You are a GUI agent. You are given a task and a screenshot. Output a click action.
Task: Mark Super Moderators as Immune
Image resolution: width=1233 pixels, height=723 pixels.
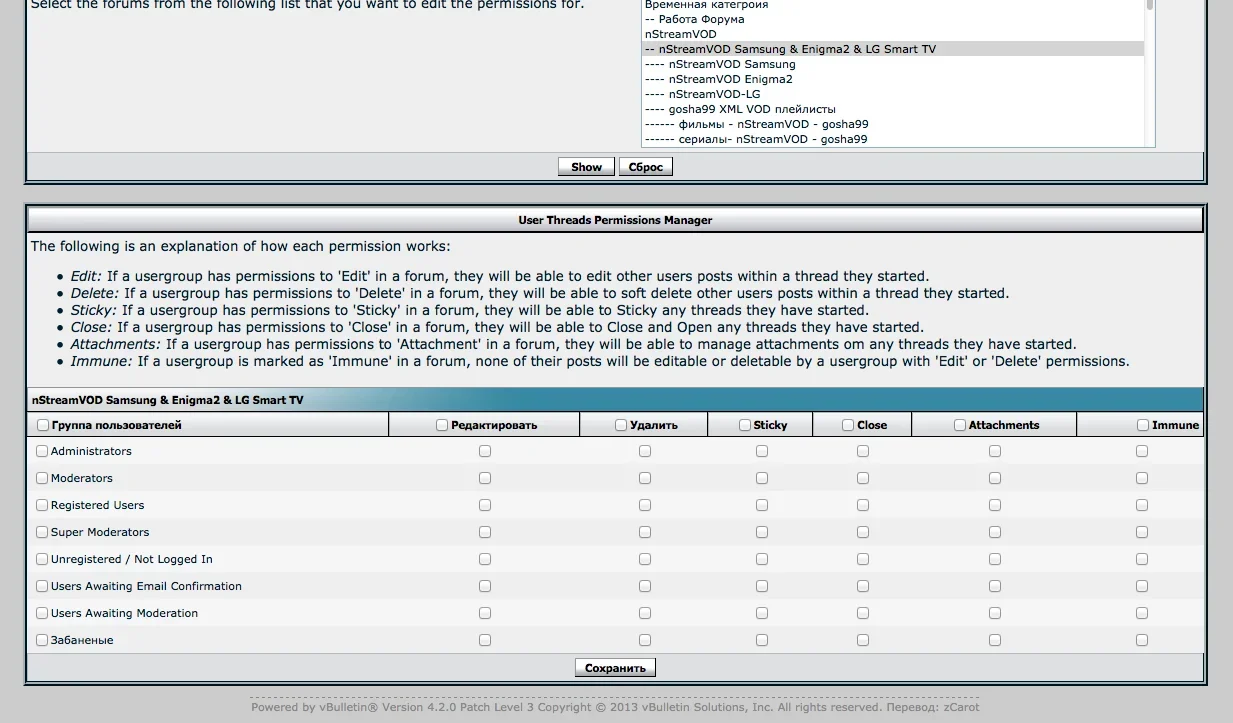click(x=1142, y=532)
